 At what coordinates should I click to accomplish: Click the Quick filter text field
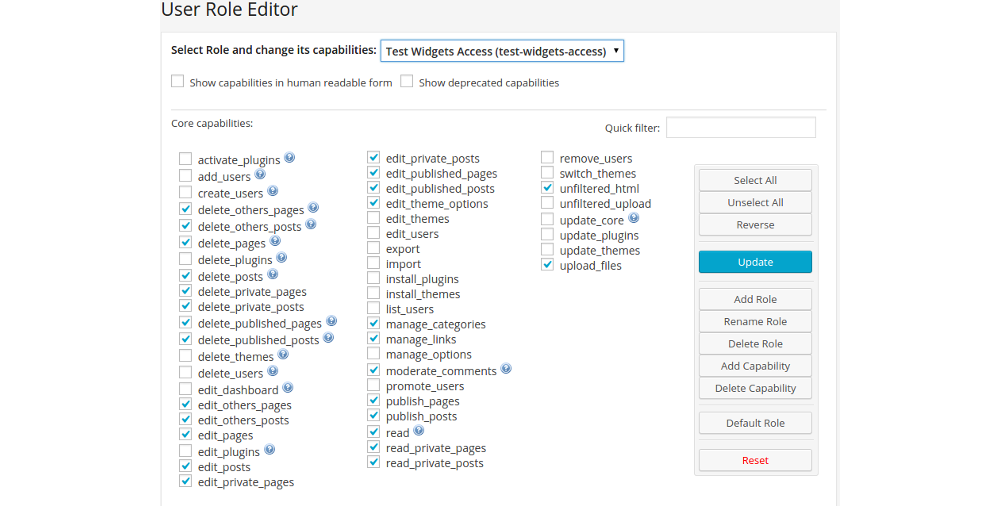click(x=740, y=128)
